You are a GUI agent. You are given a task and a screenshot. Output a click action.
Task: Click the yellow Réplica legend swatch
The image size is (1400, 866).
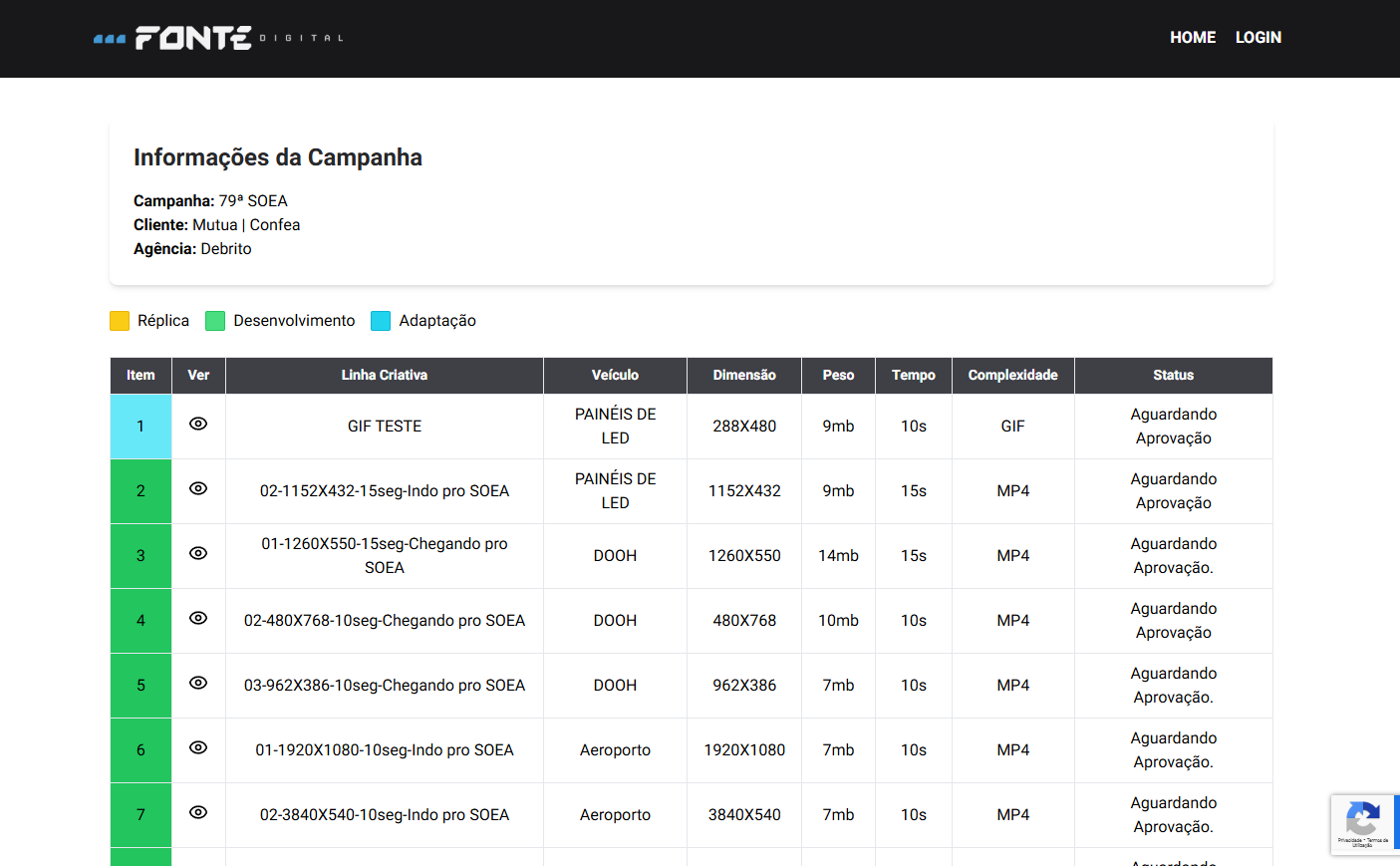click(120, 321)
